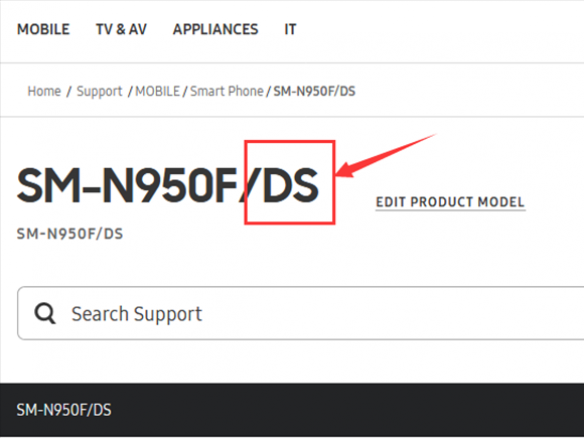Open the TV & AV navigation menu
This screenshot has width=584, height=438.
(x=121, y=29)
